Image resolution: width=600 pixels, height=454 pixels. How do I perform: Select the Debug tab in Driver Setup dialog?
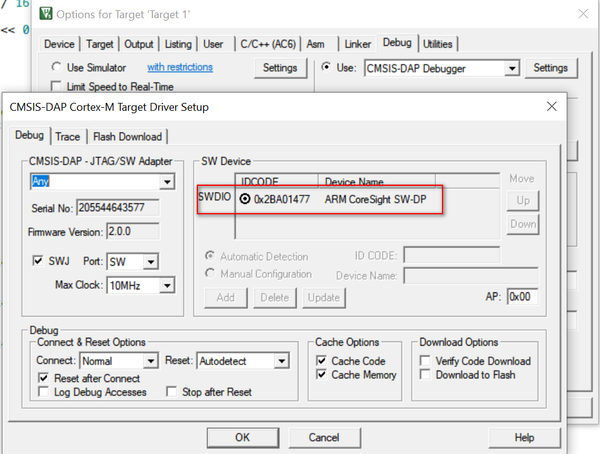point(29,135)
